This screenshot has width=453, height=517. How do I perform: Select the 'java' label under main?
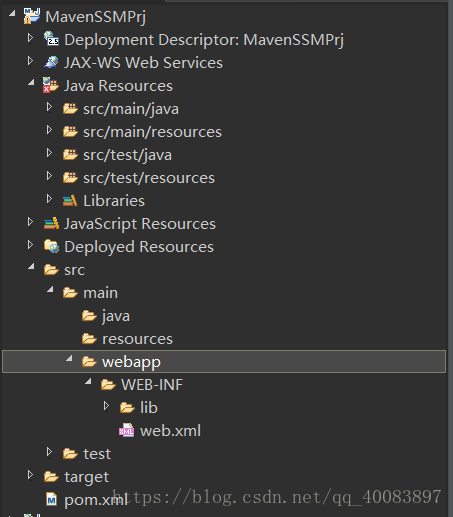tap(116, 316)
